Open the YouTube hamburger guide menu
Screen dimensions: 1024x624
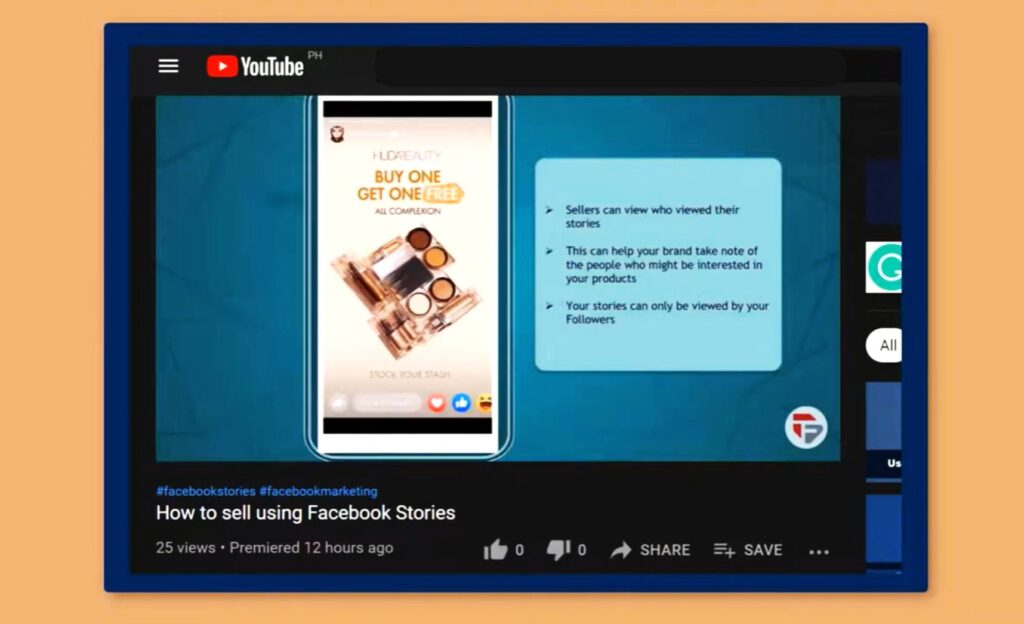click(x=168, y=66)
